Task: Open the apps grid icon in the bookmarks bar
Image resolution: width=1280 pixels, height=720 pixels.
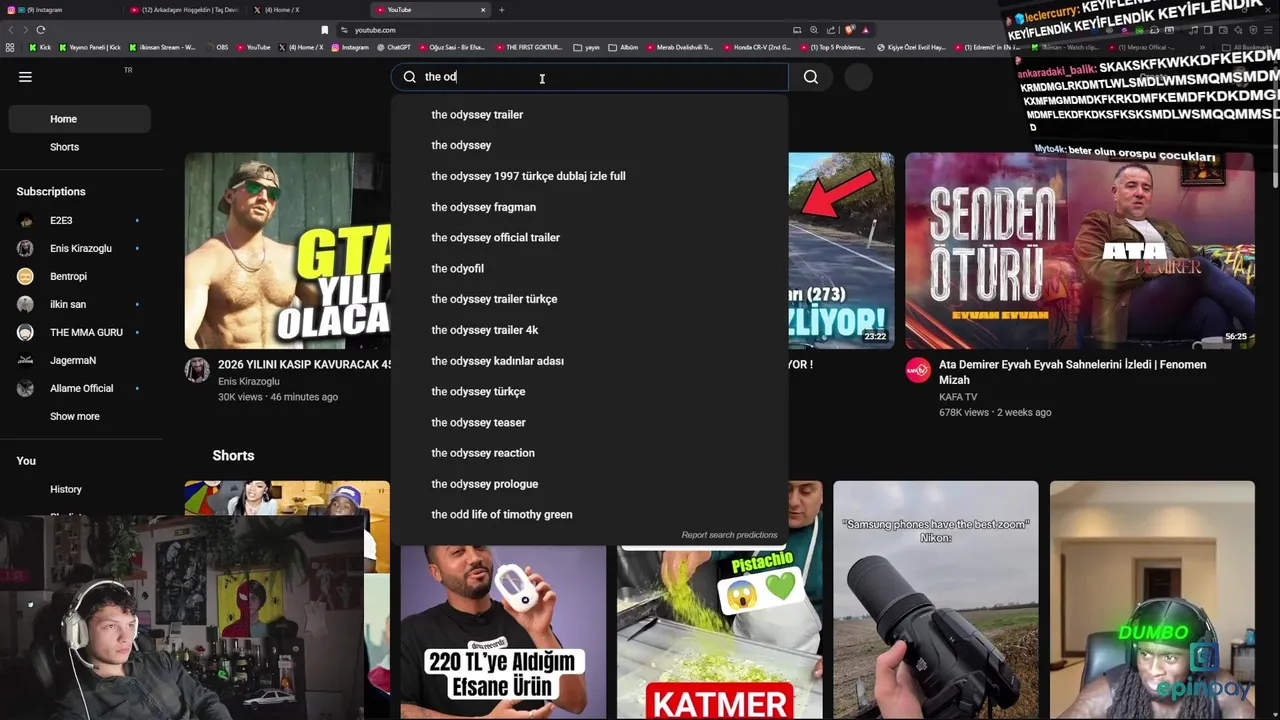Action: (x=10, y=47)
